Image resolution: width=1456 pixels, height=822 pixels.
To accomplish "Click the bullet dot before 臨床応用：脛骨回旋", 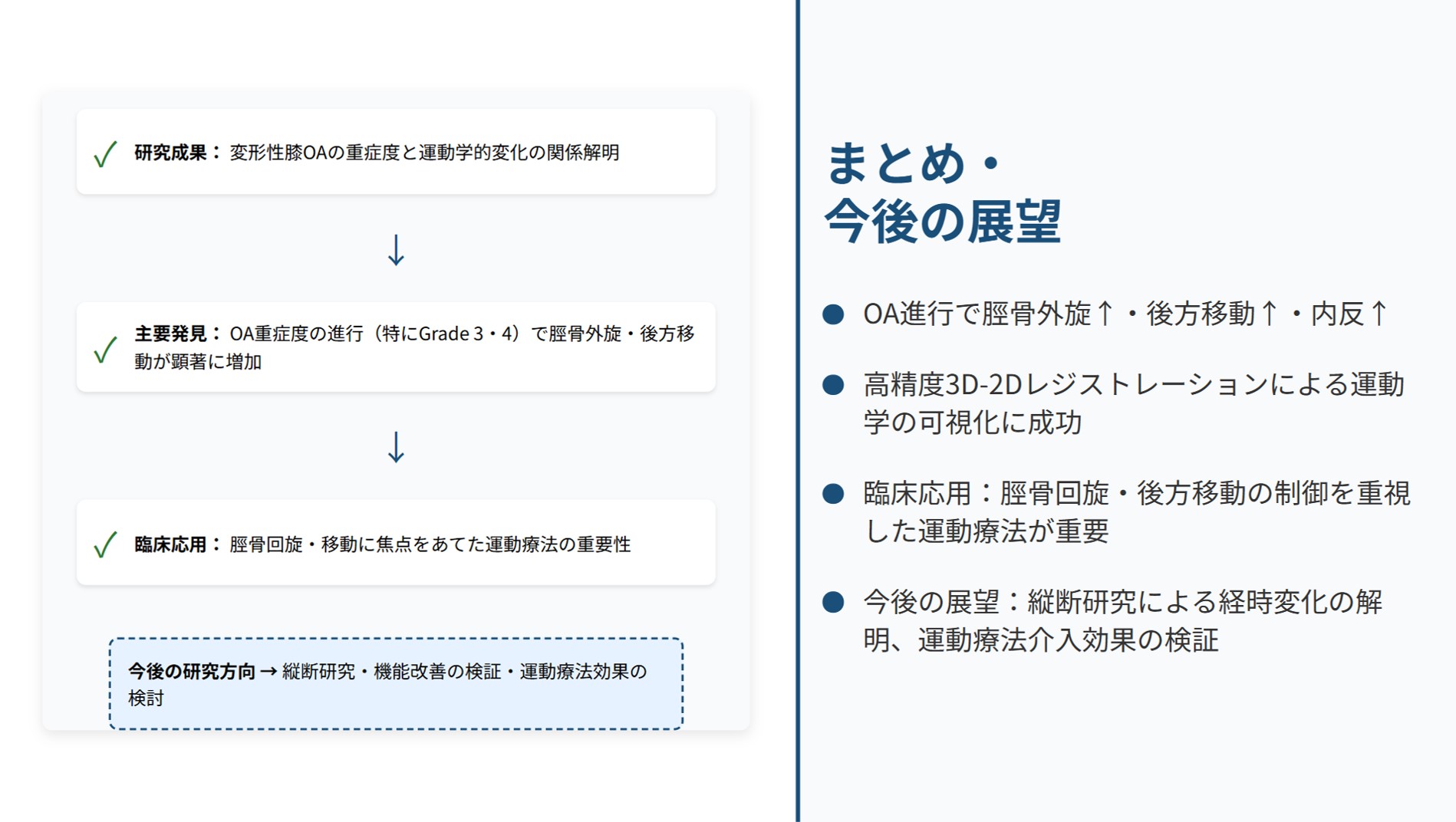I will point(833,494).
